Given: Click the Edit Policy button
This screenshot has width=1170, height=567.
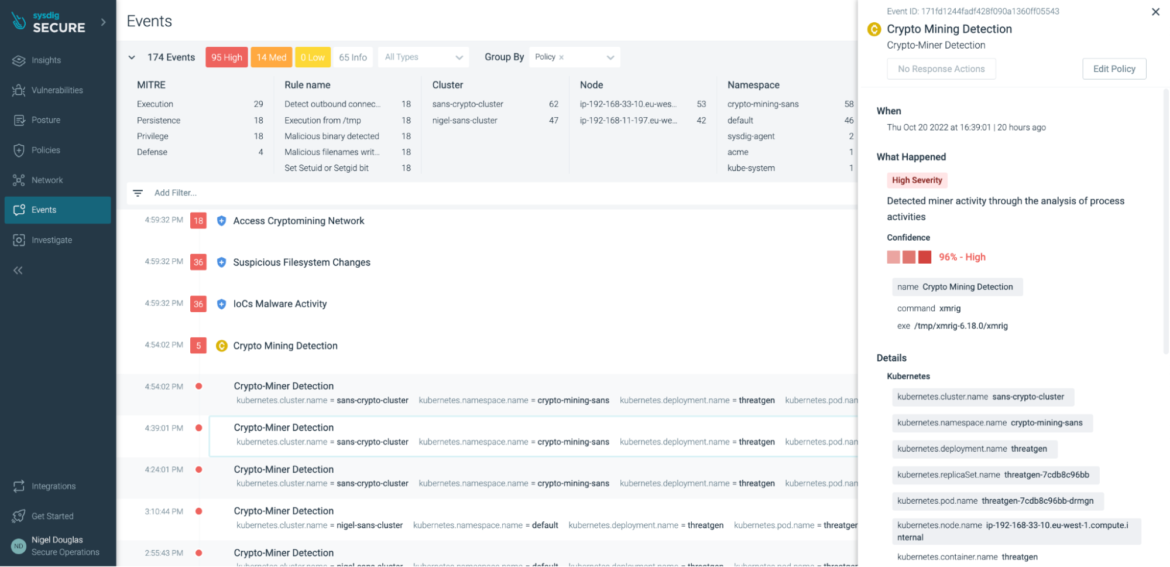Looking at the screenshot, I should (1114, 69).
